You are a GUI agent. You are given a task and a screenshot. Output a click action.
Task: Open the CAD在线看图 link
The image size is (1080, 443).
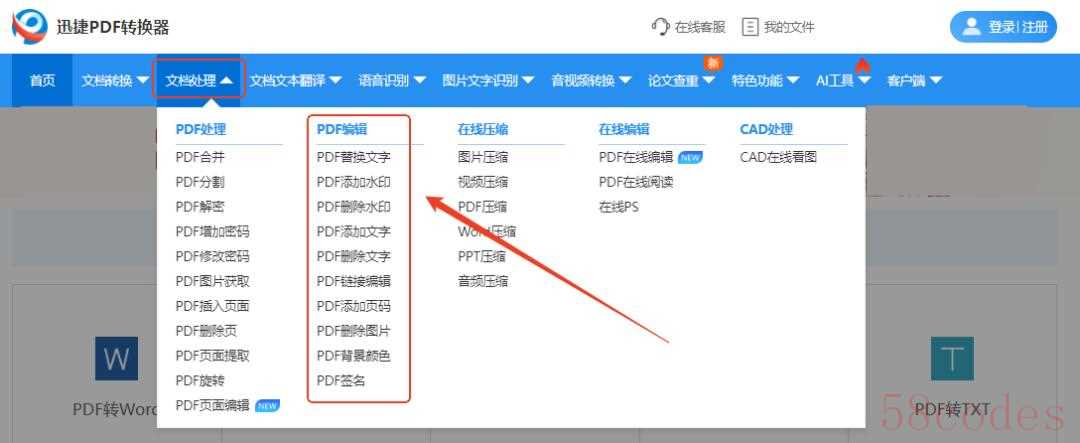click(x=778, y=157)
